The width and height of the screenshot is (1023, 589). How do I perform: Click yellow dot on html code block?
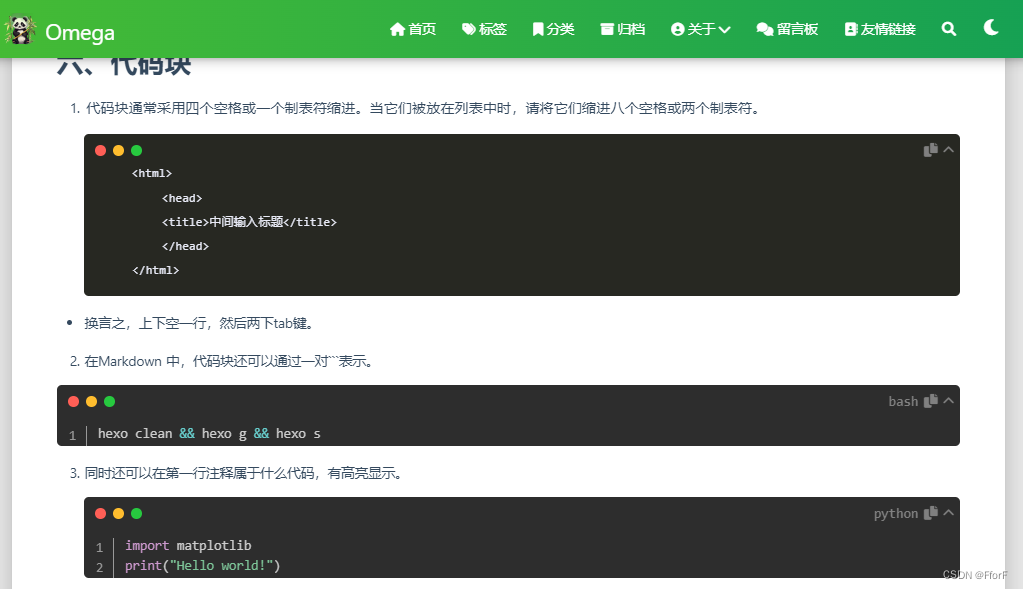[118, 151]
